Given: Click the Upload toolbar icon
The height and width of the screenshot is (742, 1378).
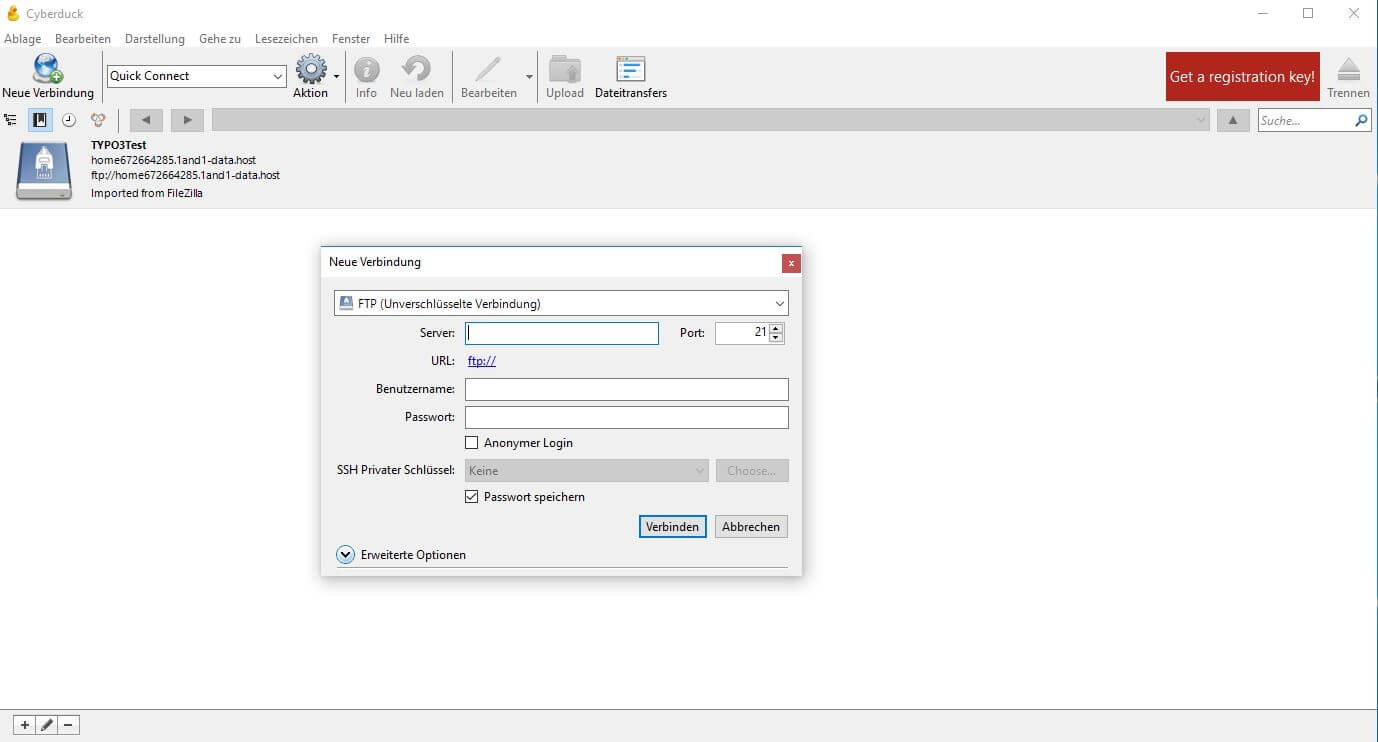Looking at the screenshot, I should click(565, 69).
